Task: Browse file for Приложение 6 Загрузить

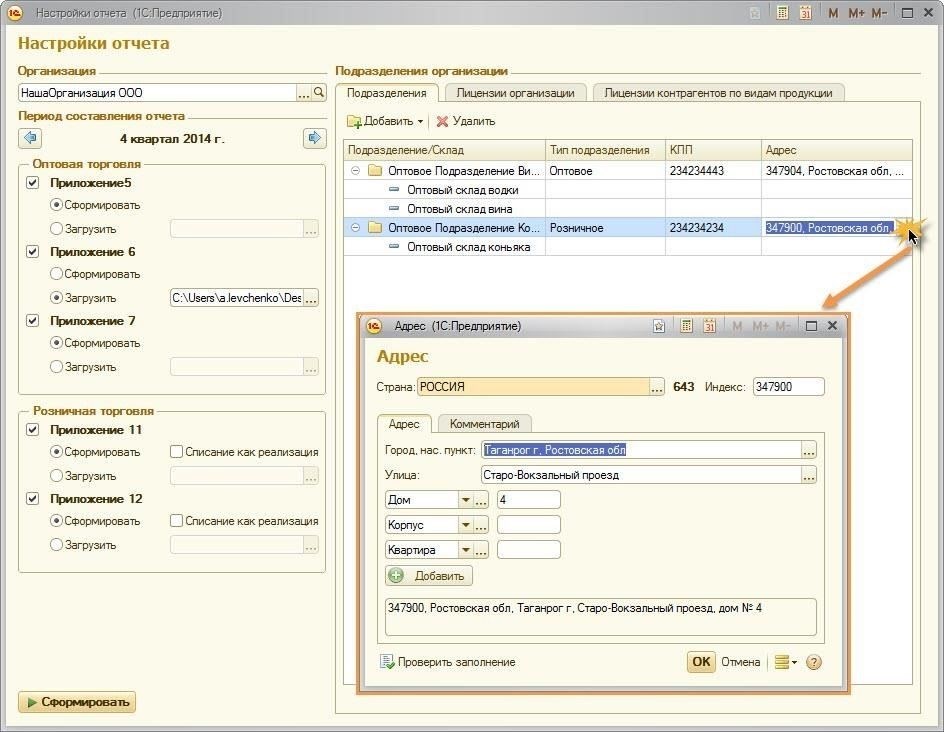Action: [311, 298]
